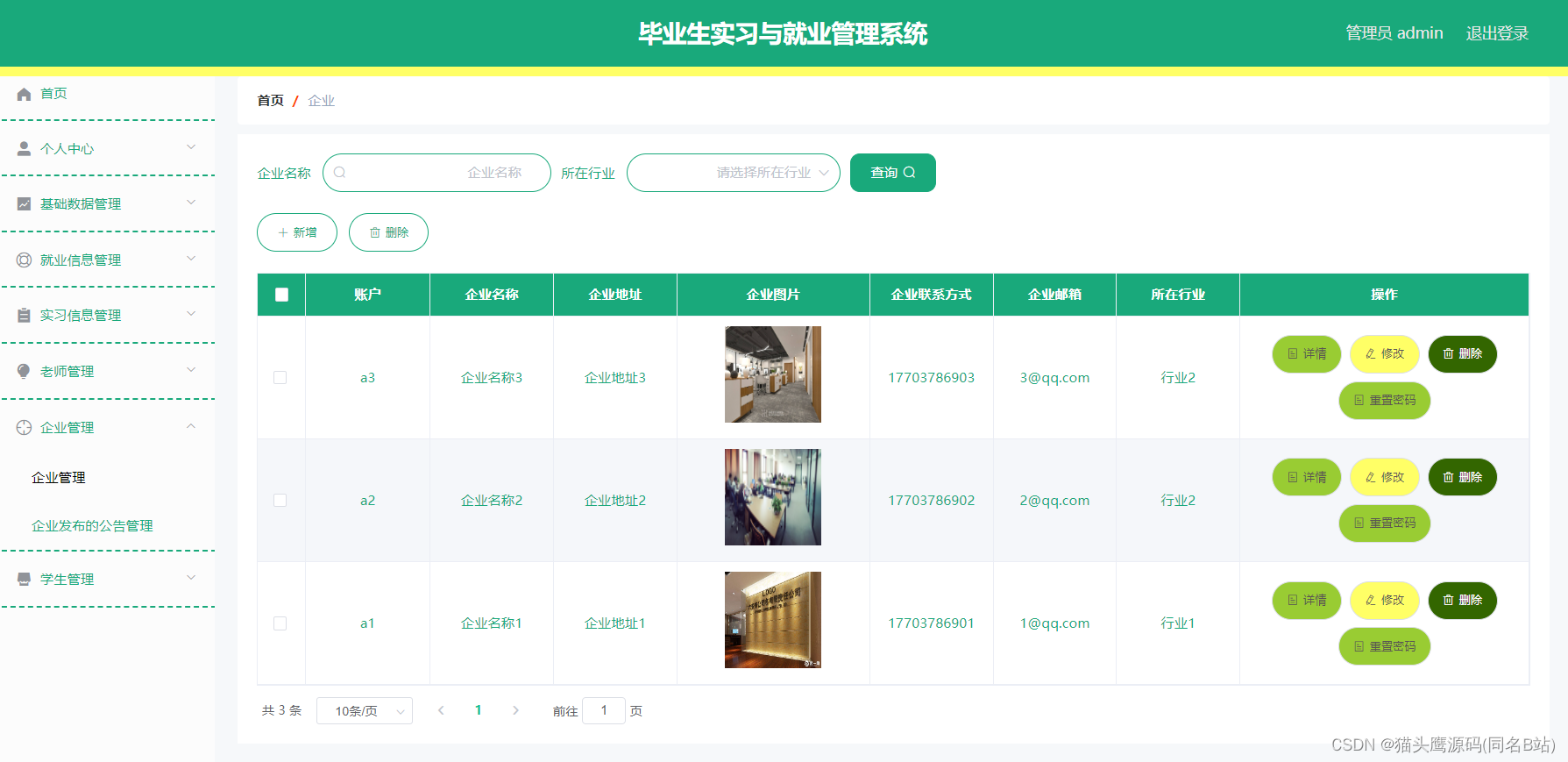The width and height of the screenshot is (1568, 762).
Task: Go to previous page arrow in pagination
Action: [441, 710]
